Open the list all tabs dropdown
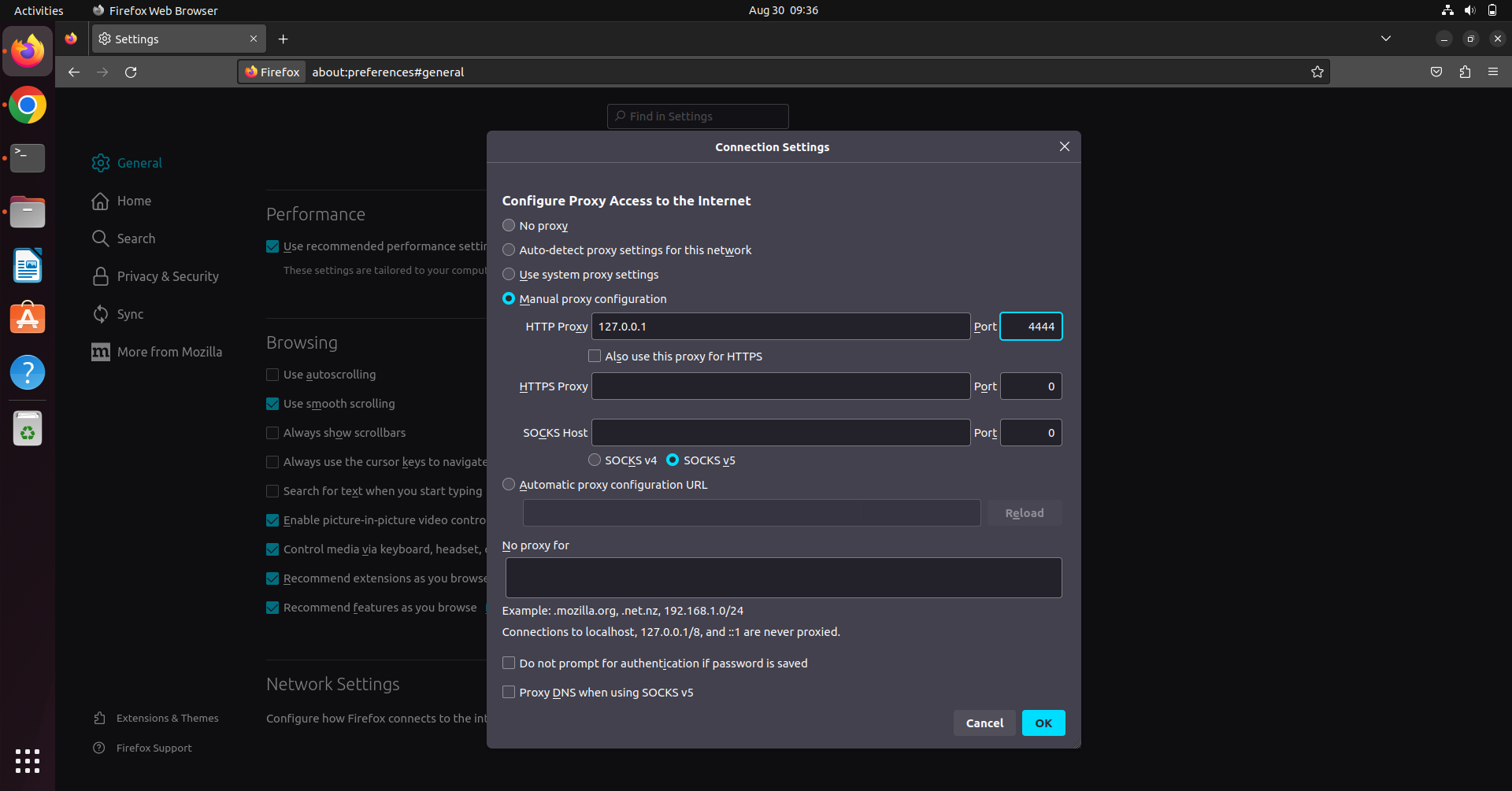1512x791 pixels. (x=1385, y=38)
